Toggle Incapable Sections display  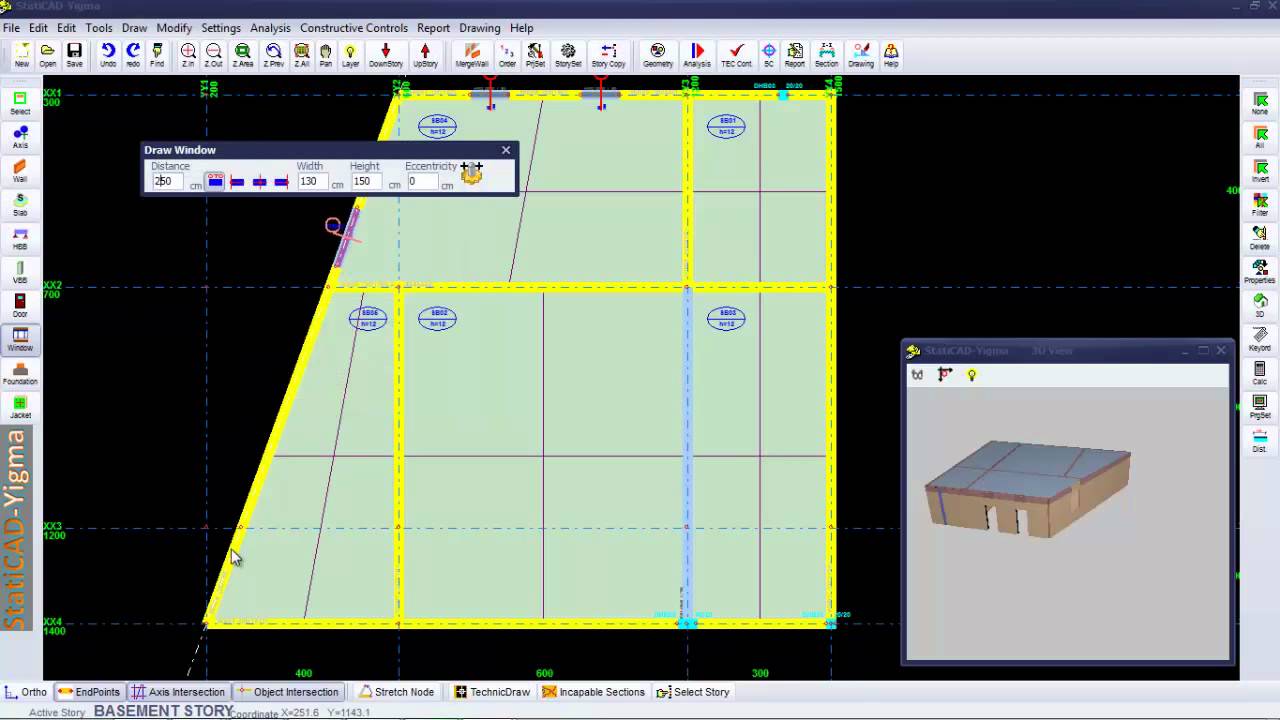[x=594, y=692]
